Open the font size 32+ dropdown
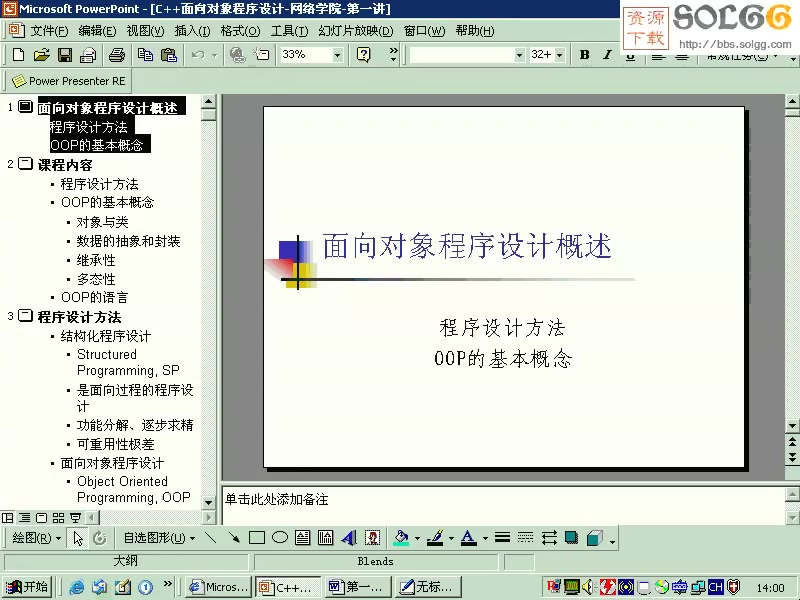 coord(560,55)
